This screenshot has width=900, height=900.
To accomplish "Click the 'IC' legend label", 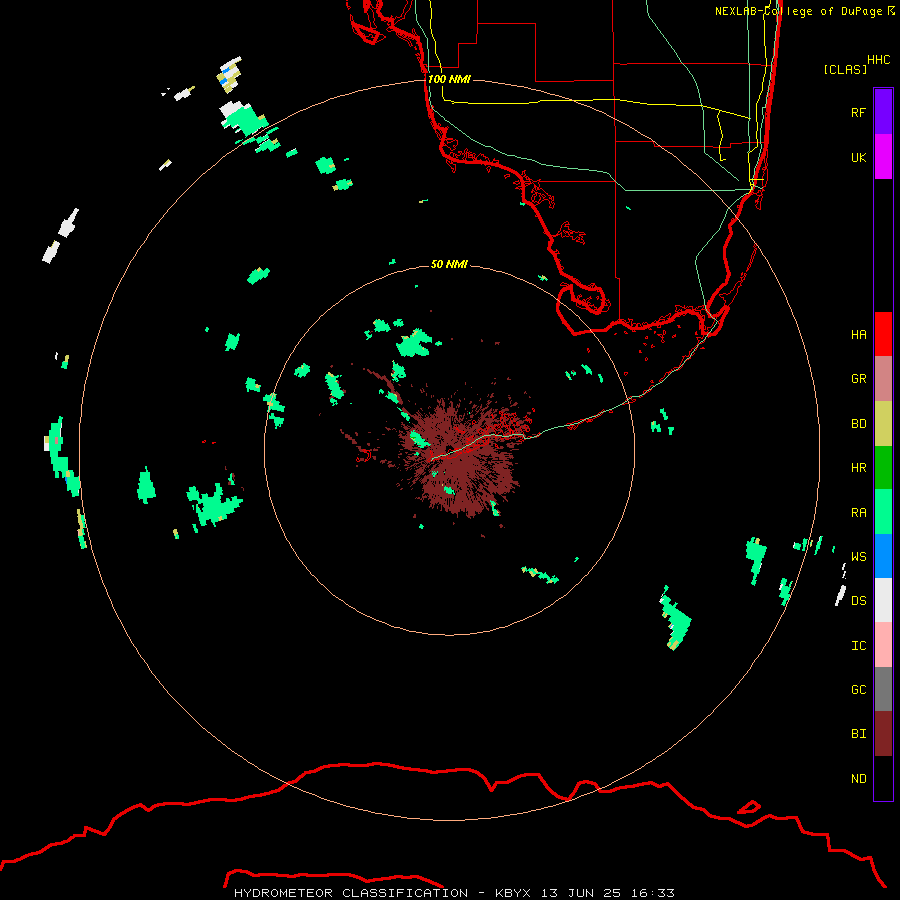I will pyautogui.click(x=858, y=646).
